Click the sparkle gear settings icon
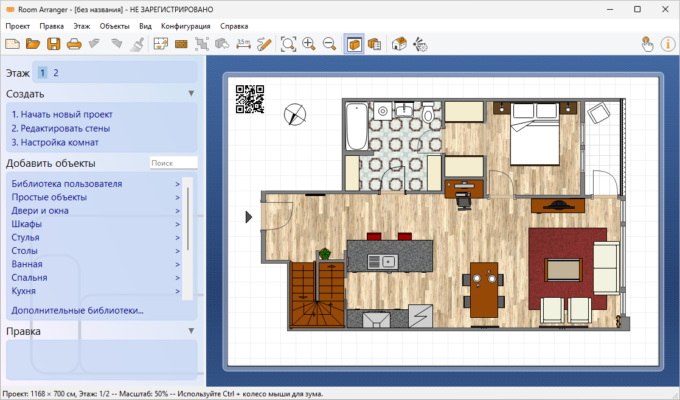The width and height of the screenshot is (680, 400). [x=420, y=44]
